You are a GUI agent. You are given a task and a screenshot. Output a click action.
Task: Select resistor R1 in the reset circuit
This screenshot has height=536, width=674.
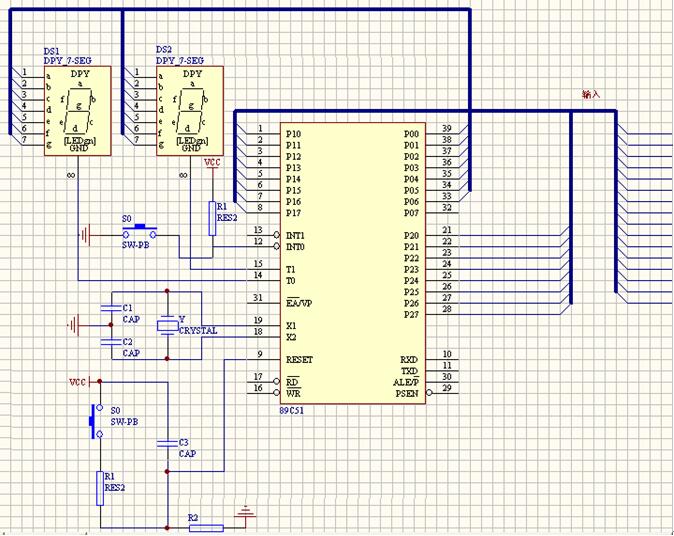(100, 488)
